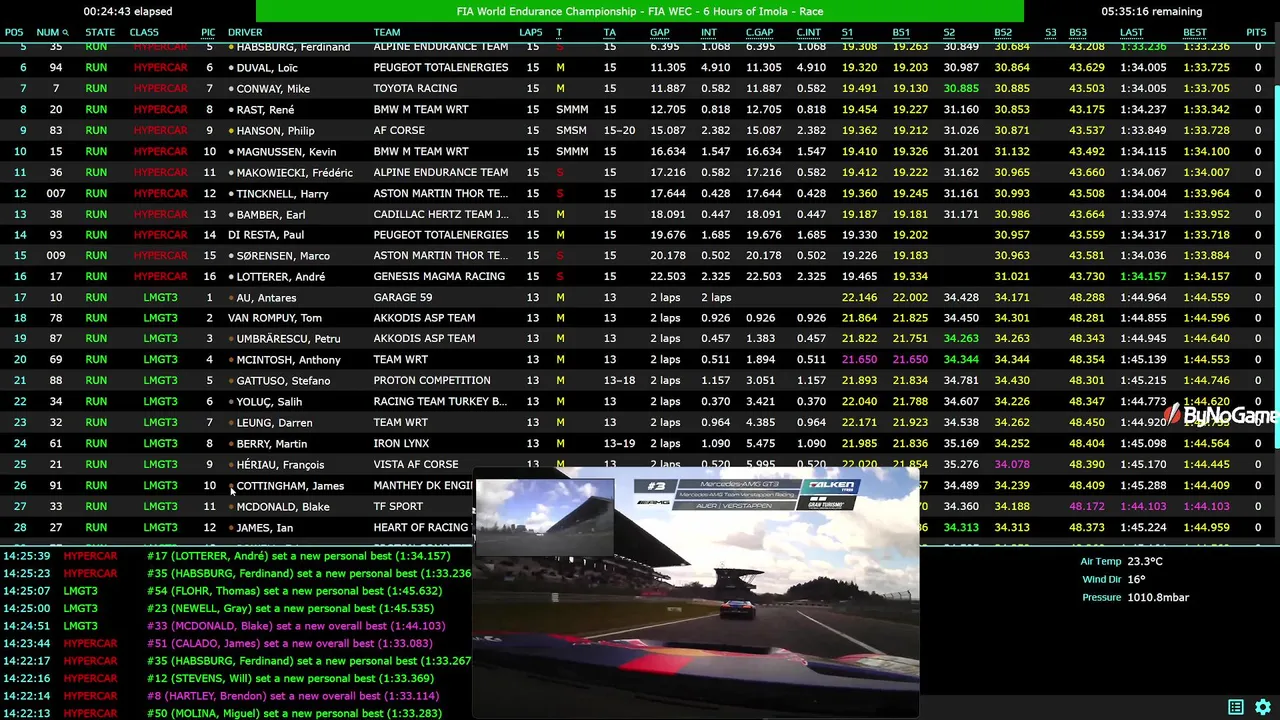Viewport: 1280px width, 720px height.
Task: Sort by the POS column header
Action: 14,32
